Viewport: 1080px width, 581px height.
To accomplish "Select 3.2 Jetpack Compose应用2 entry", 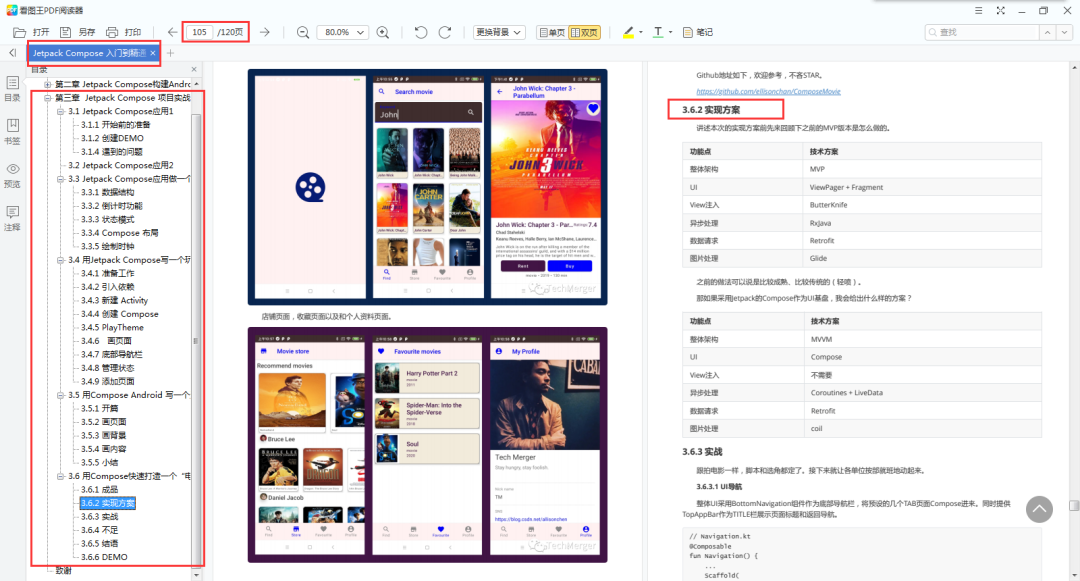I will point(121,165).
